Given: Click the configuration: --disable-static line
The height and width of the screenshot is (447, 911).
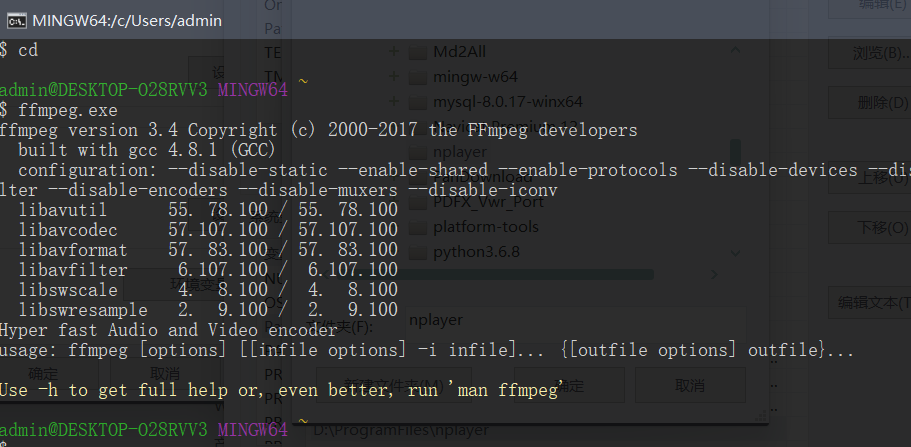Looking at the screenshot, I should [x=464, y=170].
